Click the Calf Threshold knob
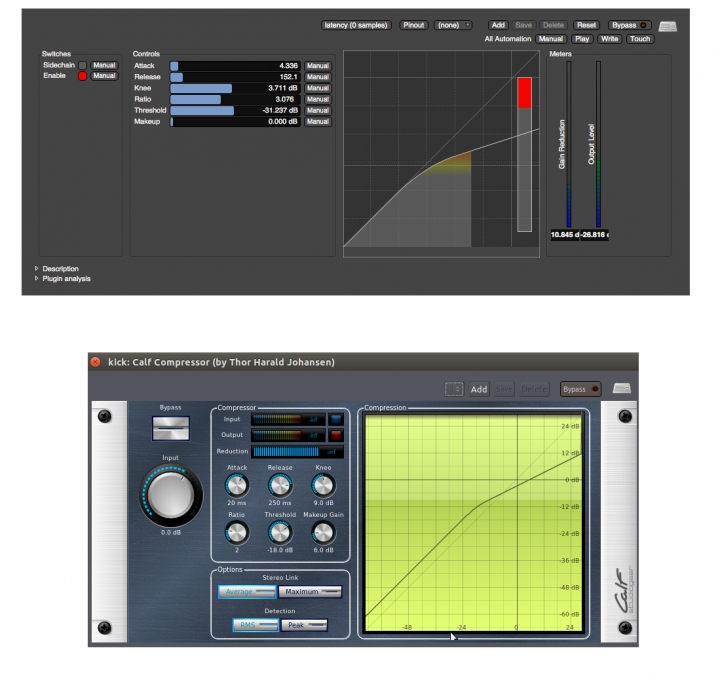The width and height of the screenshot is (720, 680). click(280, 533)
